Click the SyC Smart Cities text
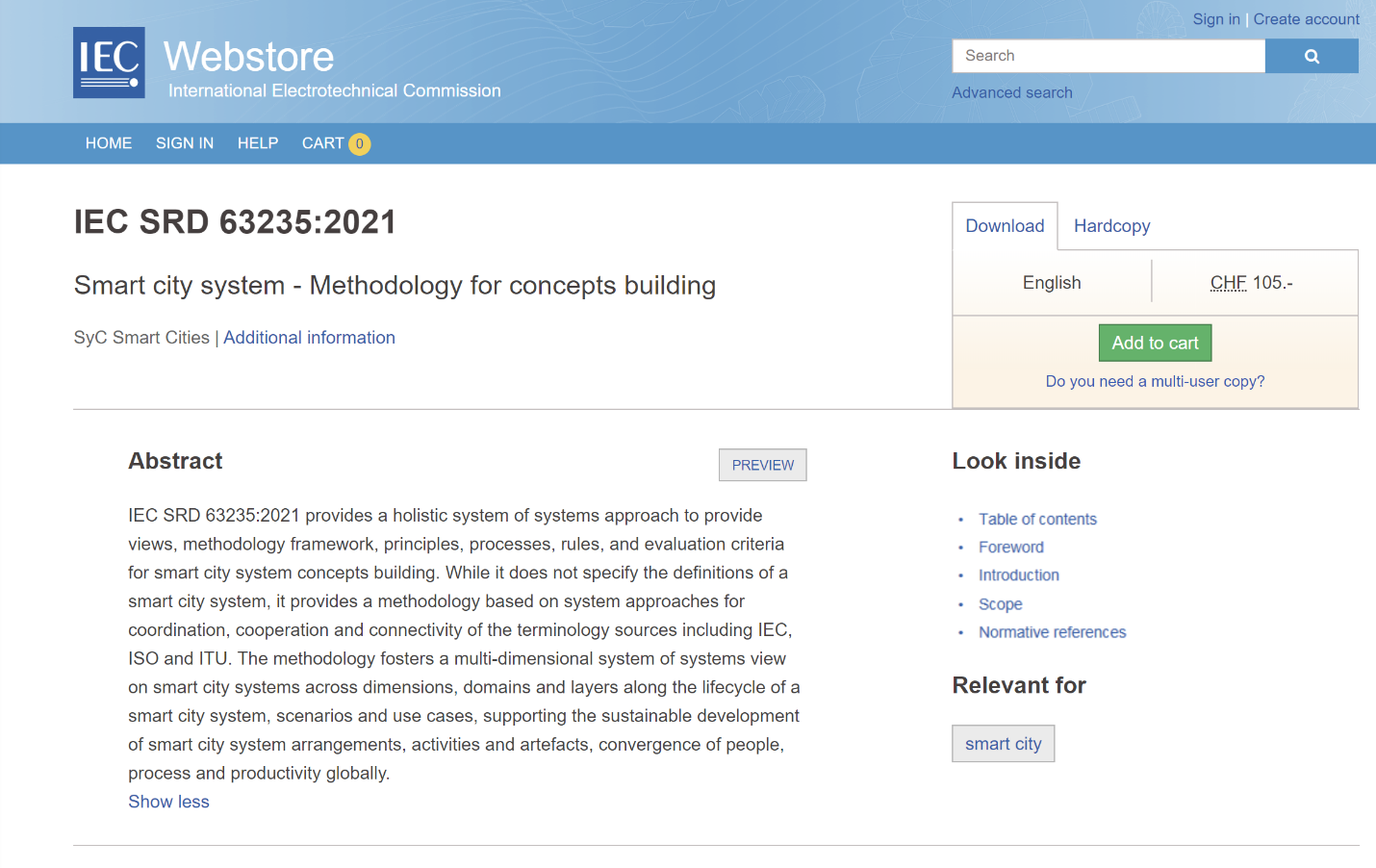1376x868 pixels. (141, 338)
